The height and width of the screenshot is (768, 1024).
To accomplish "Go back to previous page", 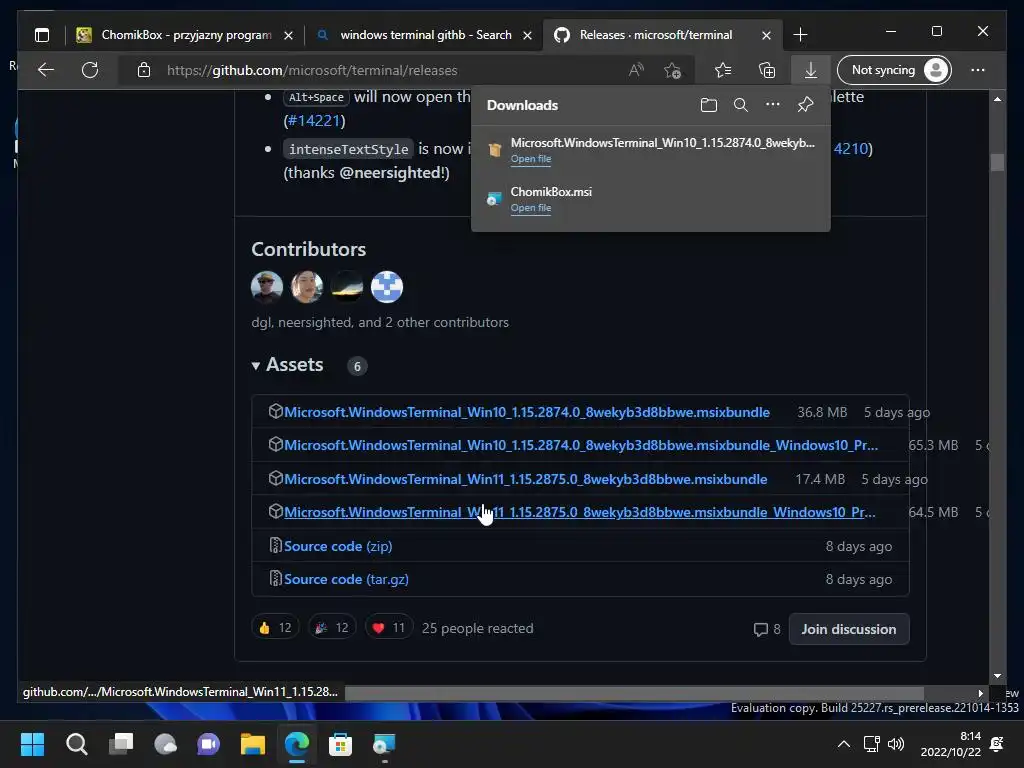I will [46, 70].
